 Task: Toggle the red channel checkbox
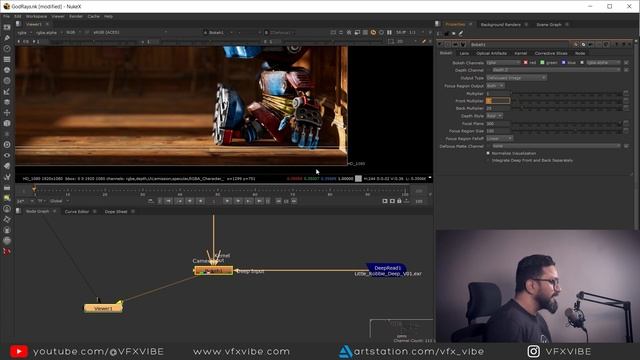click(526, 62)
